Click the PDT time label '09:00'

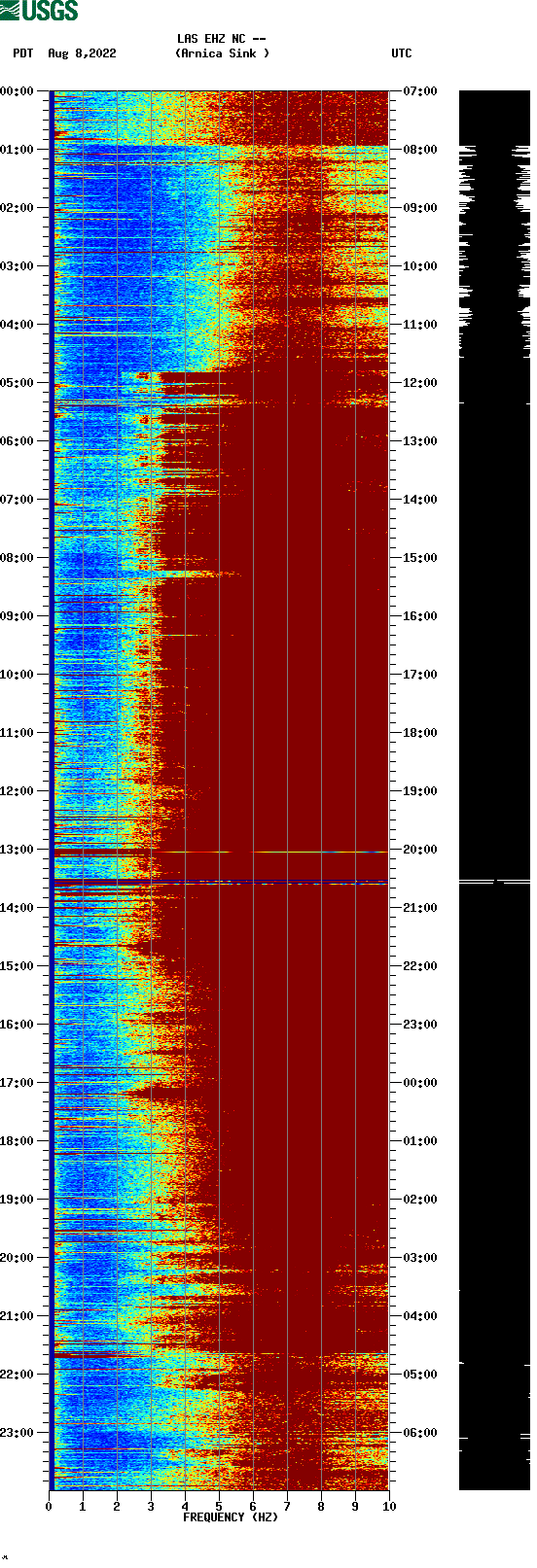tap(18, 616)
